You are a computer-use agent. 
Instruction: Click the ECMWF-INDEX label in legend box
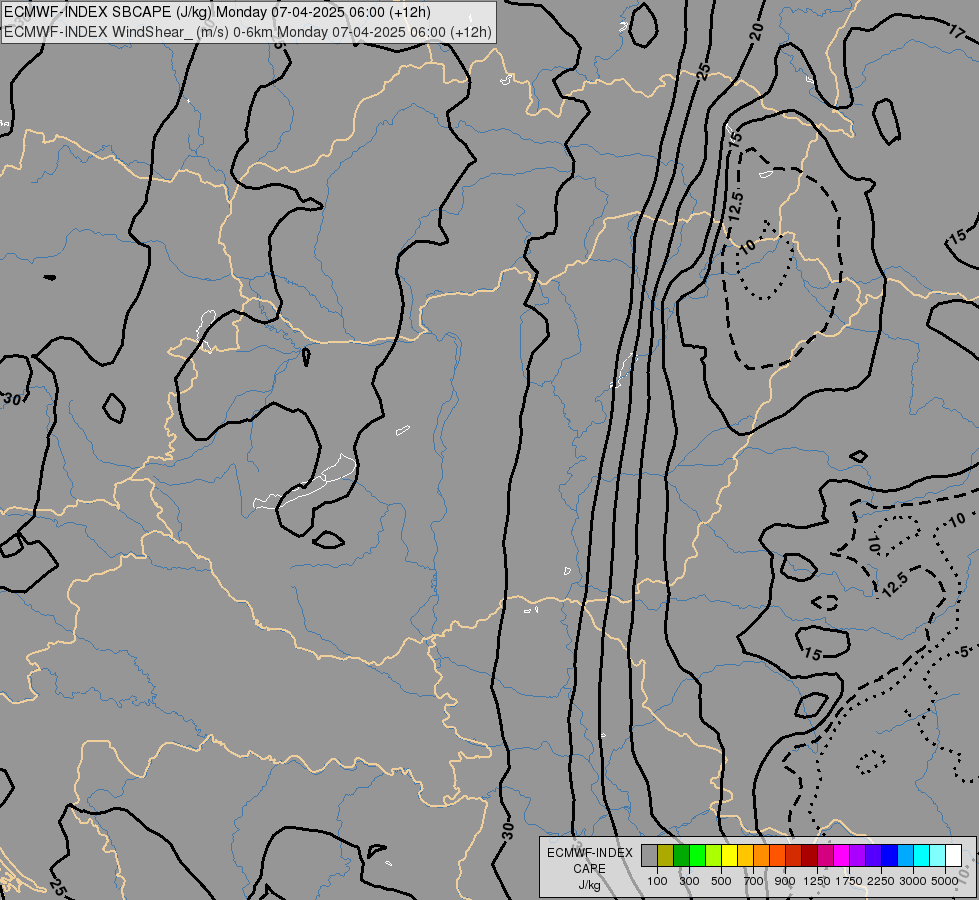click(x=589, y=853)
